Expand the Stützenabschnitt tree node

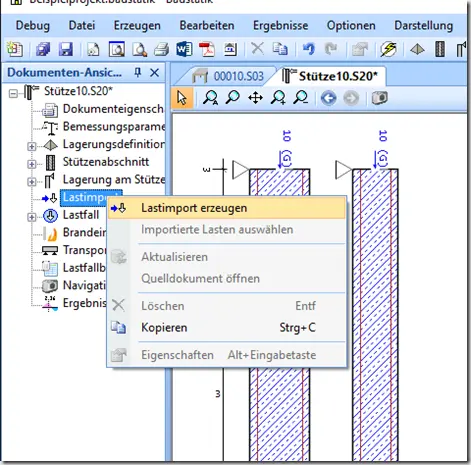pos(32,164)
